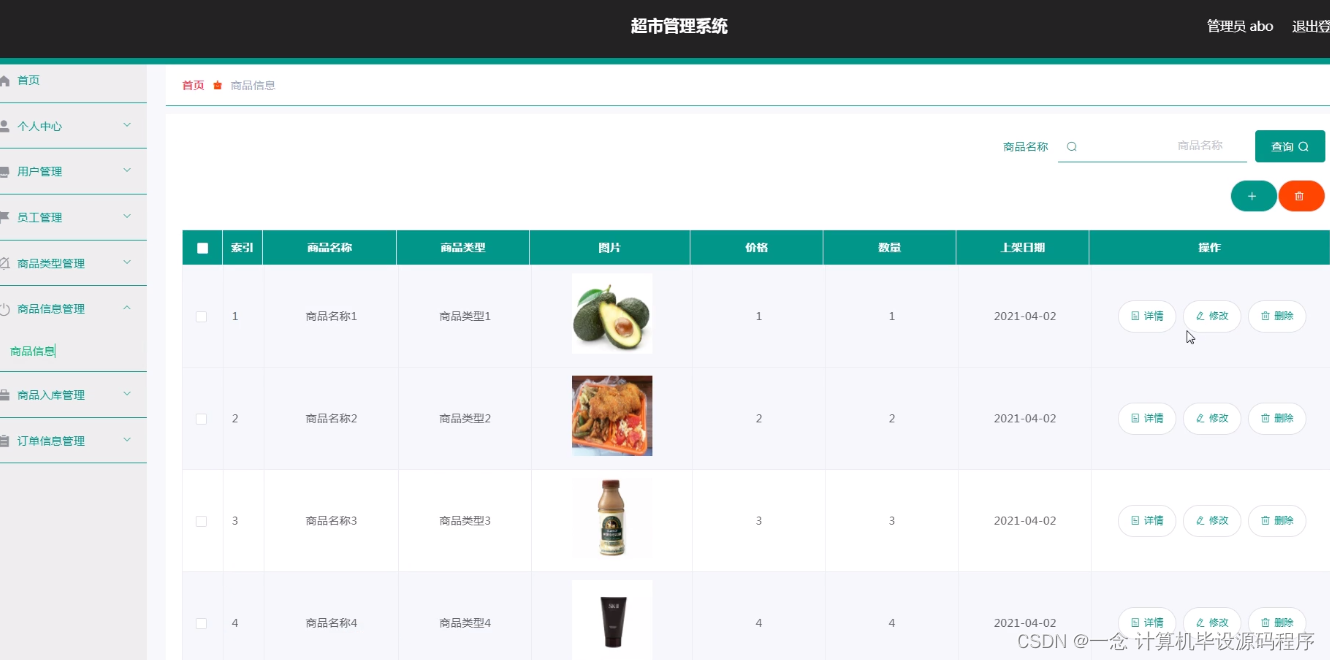1330x660 pixels.
Task: Click the home icon beside 首页 menu
Action: tap(8, 80)
